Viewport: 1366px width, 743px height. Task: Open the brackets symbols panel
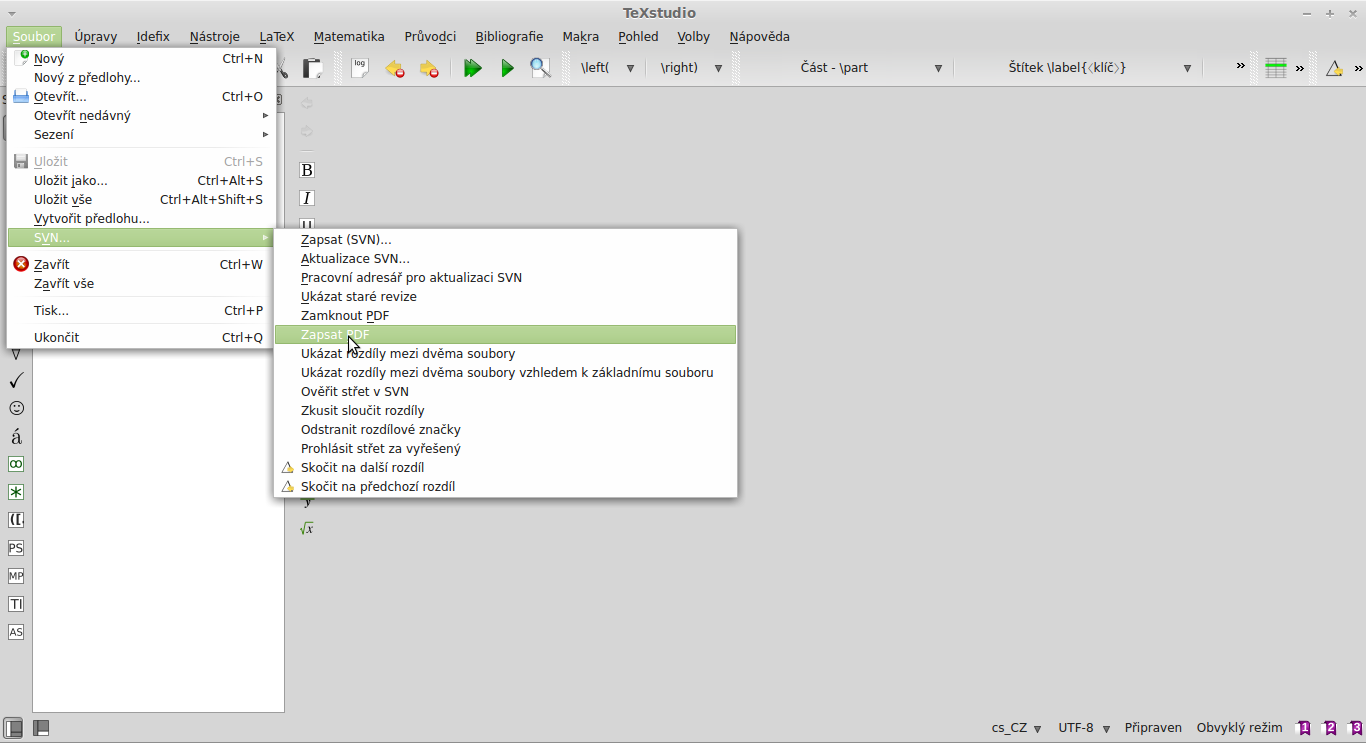(x=16, y=520)
